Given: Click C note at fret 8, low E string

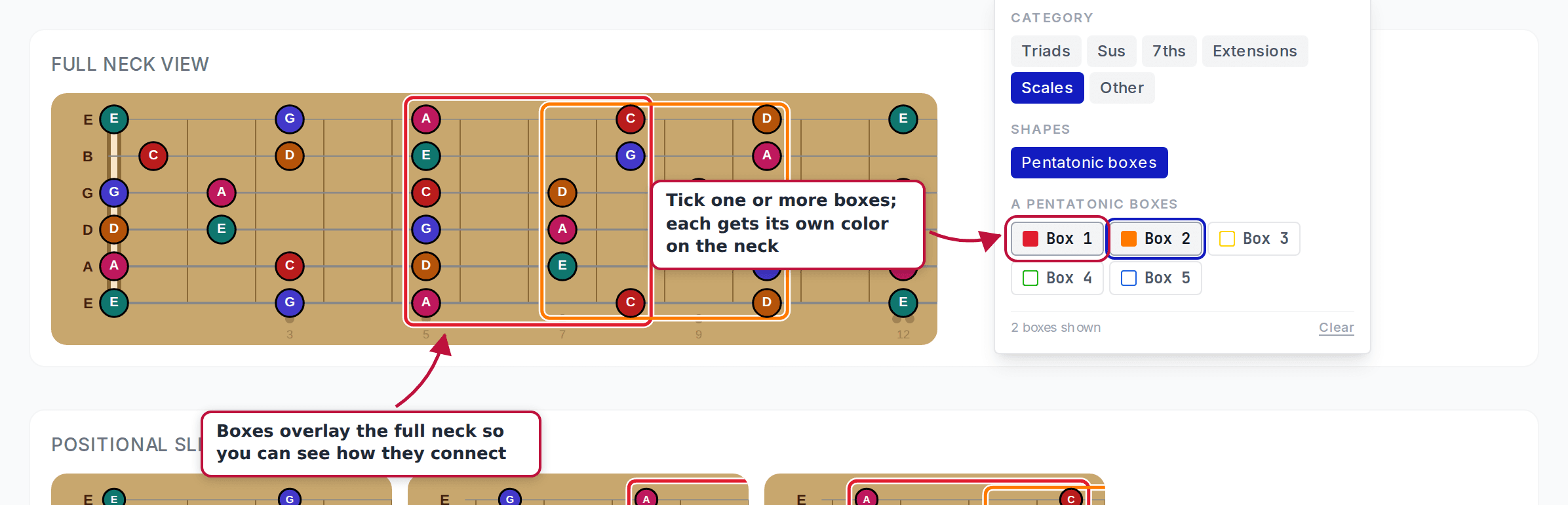Looking at the screenshot, I should coord(631,303).
